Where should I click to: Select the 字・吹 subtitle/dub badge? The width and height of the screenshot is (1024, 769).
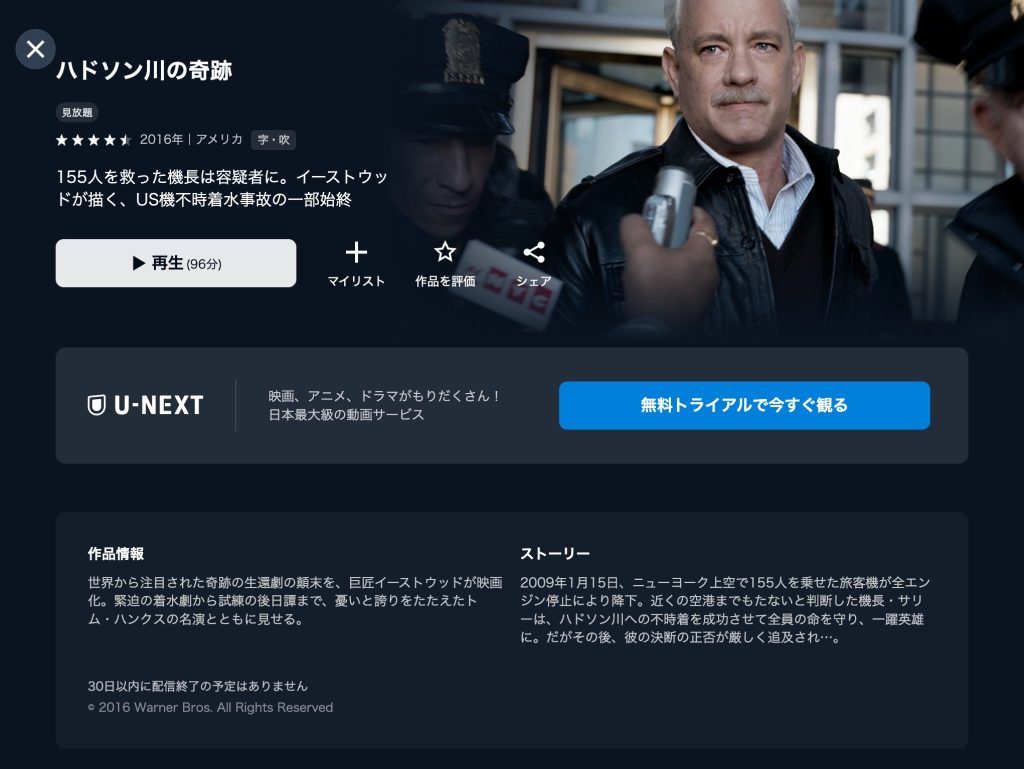[x=274, y=140]
